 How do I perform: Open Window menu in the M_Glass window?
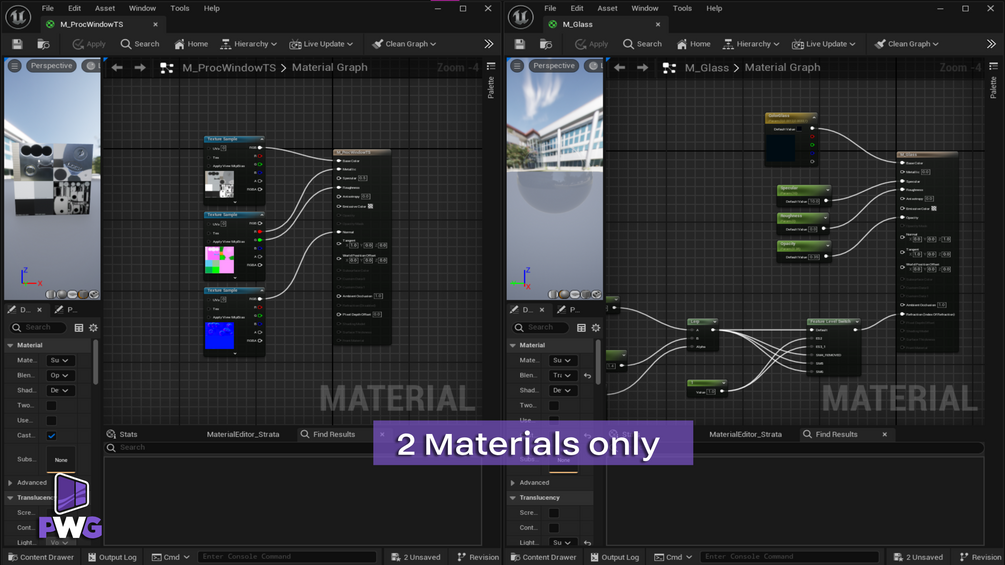tap(645, 8)
